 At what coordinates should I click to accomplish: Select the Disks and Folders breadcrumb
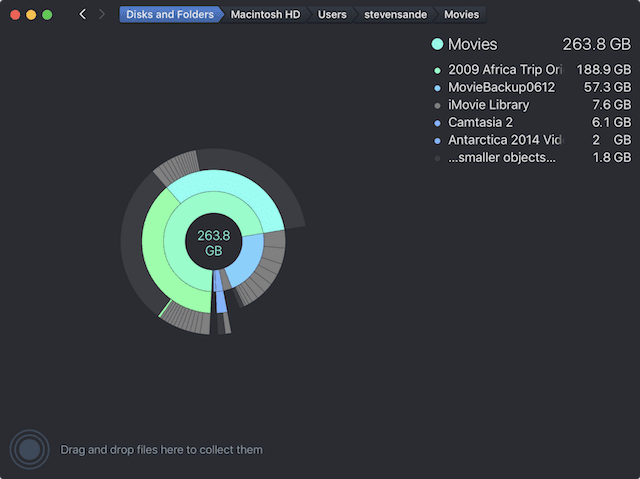168,15
